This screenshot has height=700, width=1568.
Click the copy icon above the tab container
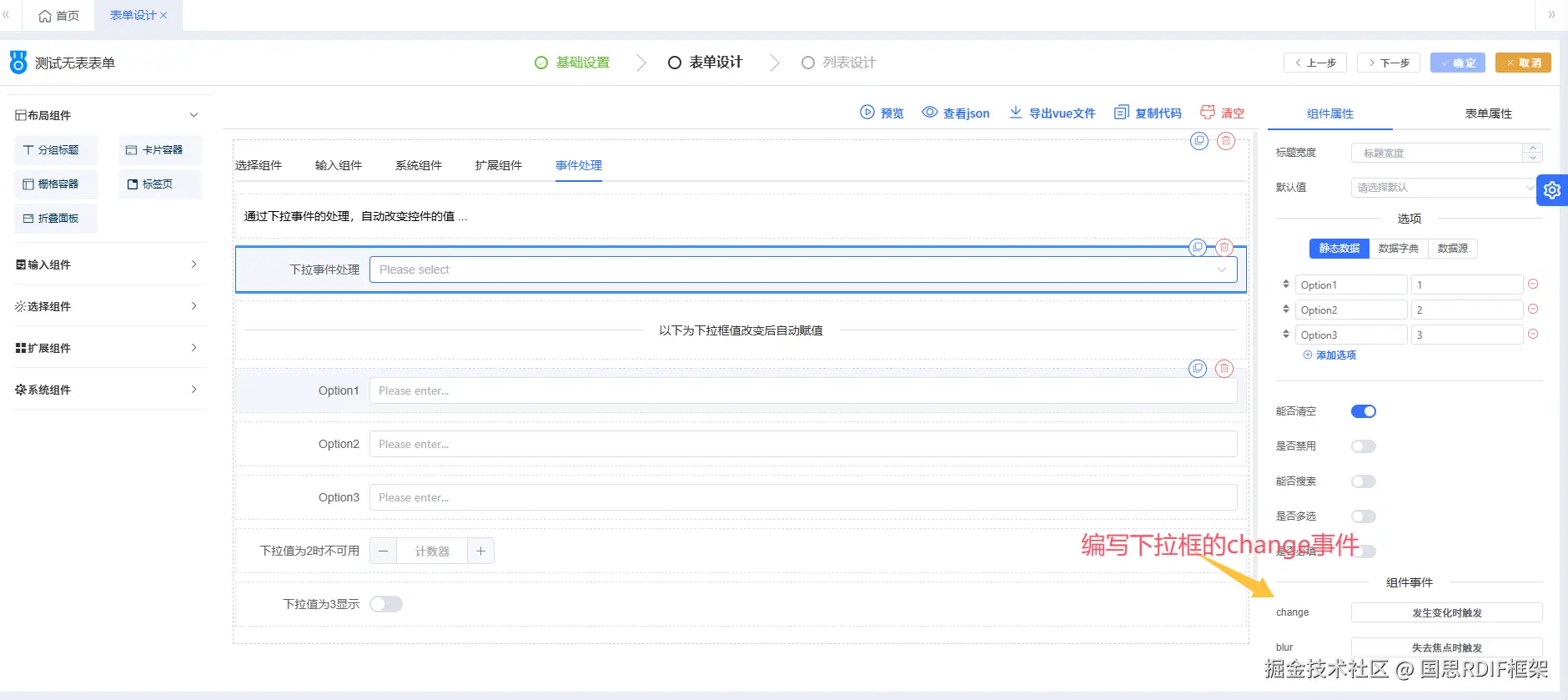point(1199,141)
